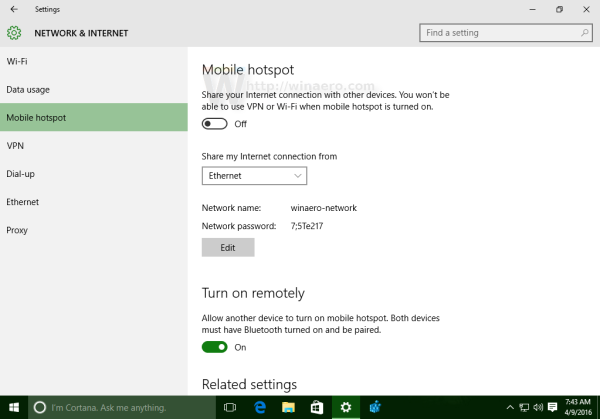600x419 pixels.
Task: Launch Microsoft Edge from the taskbar
Action: click(258, 408)
